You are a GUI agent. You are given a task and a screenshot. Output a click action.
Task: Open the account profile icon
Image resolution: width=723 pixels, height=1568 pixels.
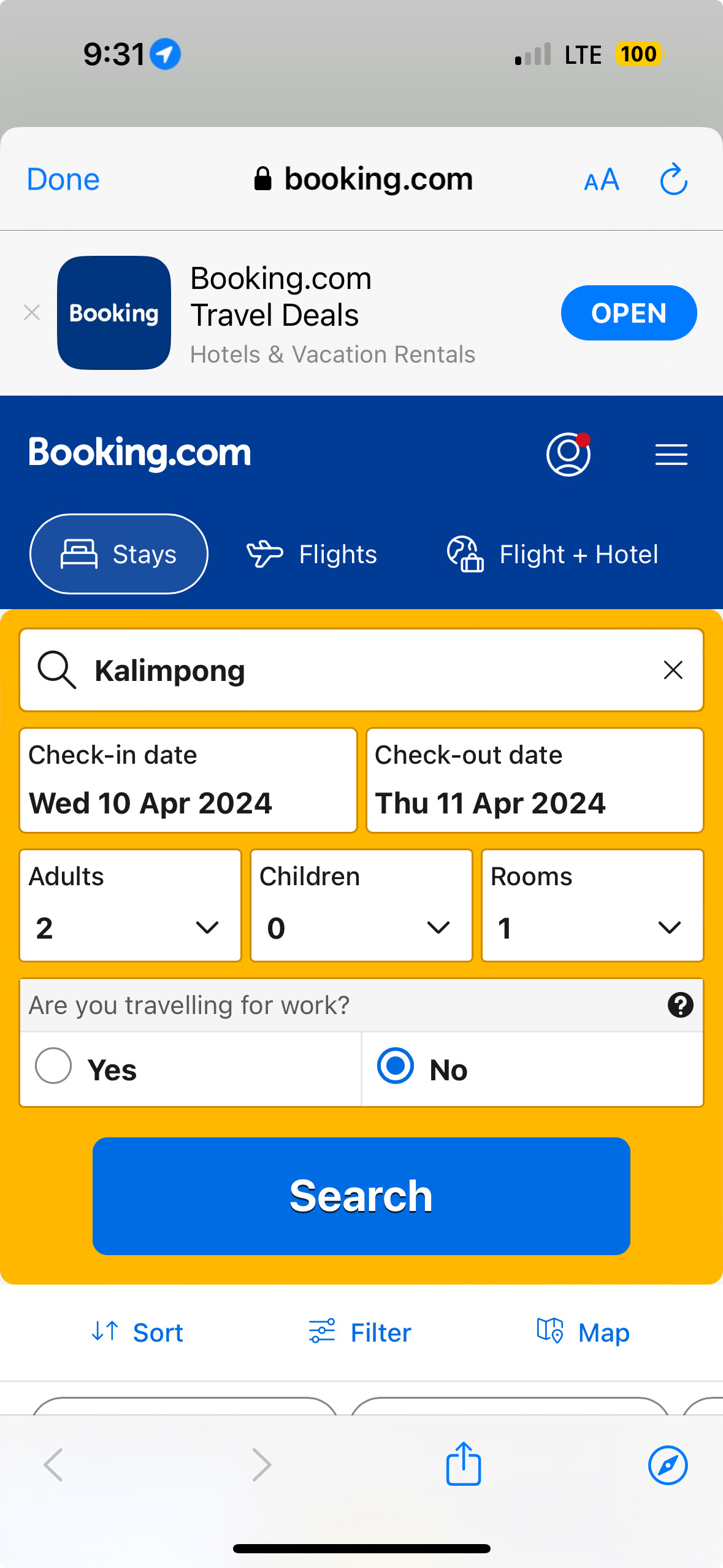(x=568, y=455)
